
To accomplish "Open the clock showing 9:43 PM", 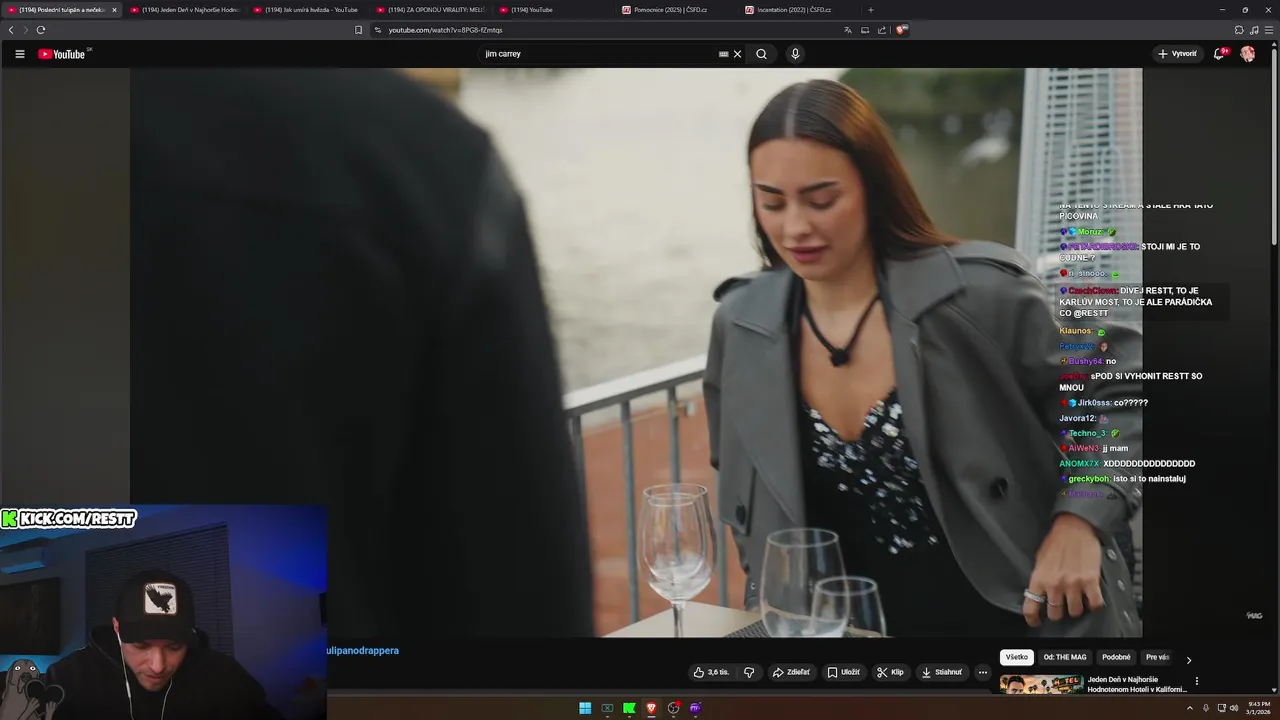I will click(x=1257, y=708).
